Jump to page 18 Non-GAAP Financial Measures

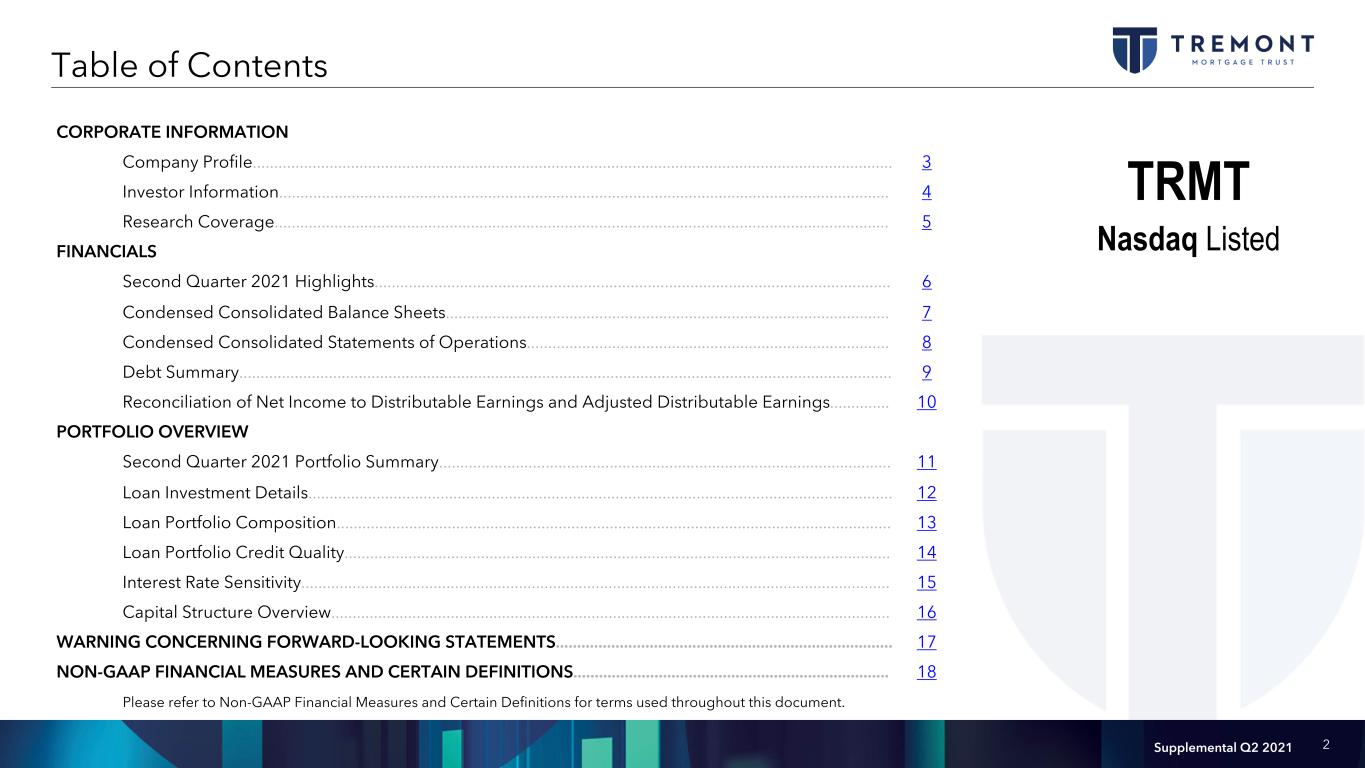926,672
